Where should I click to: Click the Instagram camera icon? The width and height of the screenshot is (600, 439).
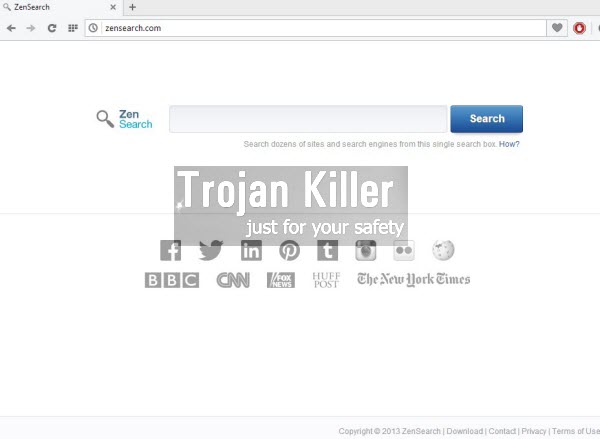coord(366,251)
